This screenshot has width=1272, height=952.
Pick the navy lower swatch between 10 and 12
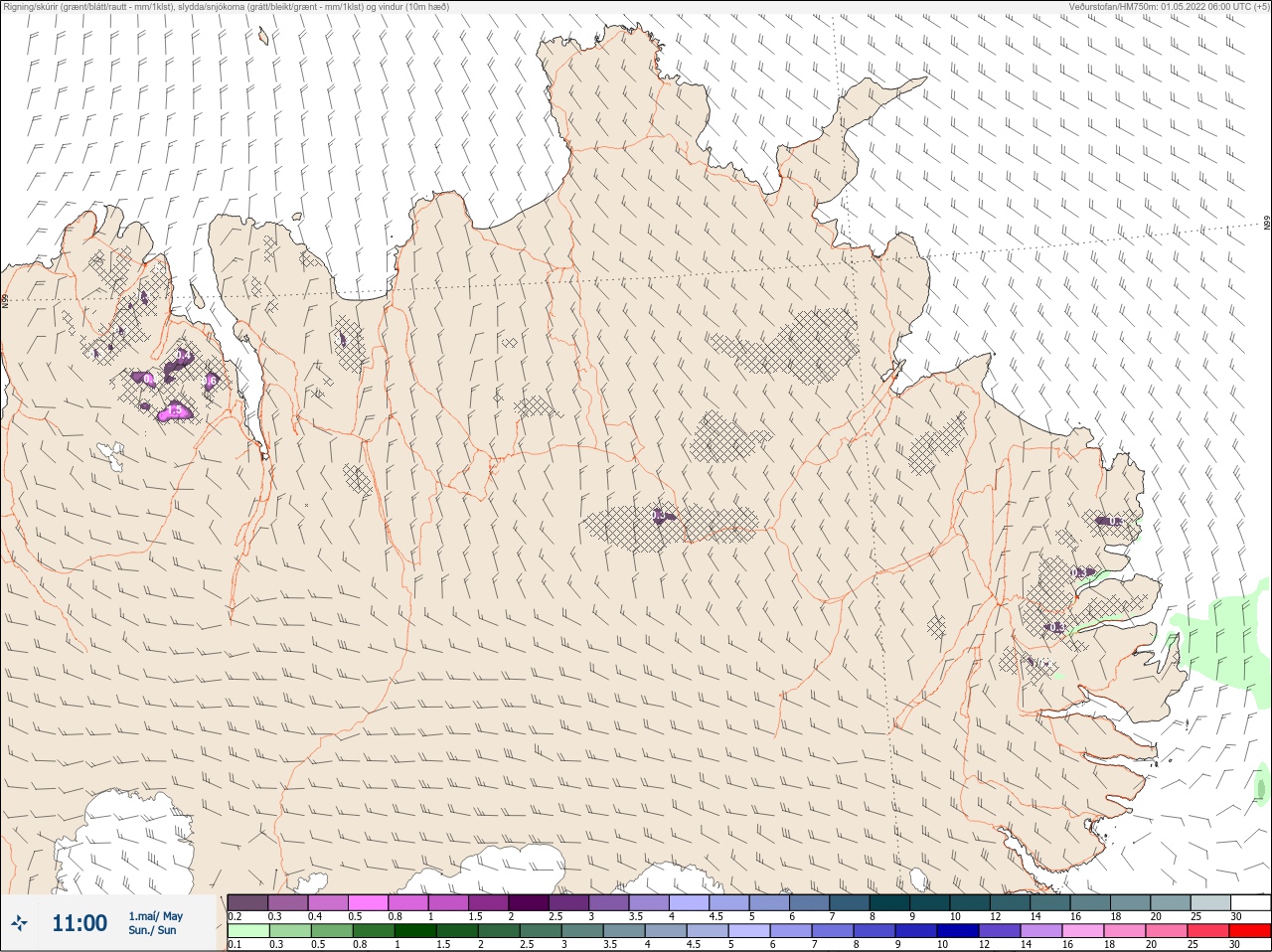(958, 931)
